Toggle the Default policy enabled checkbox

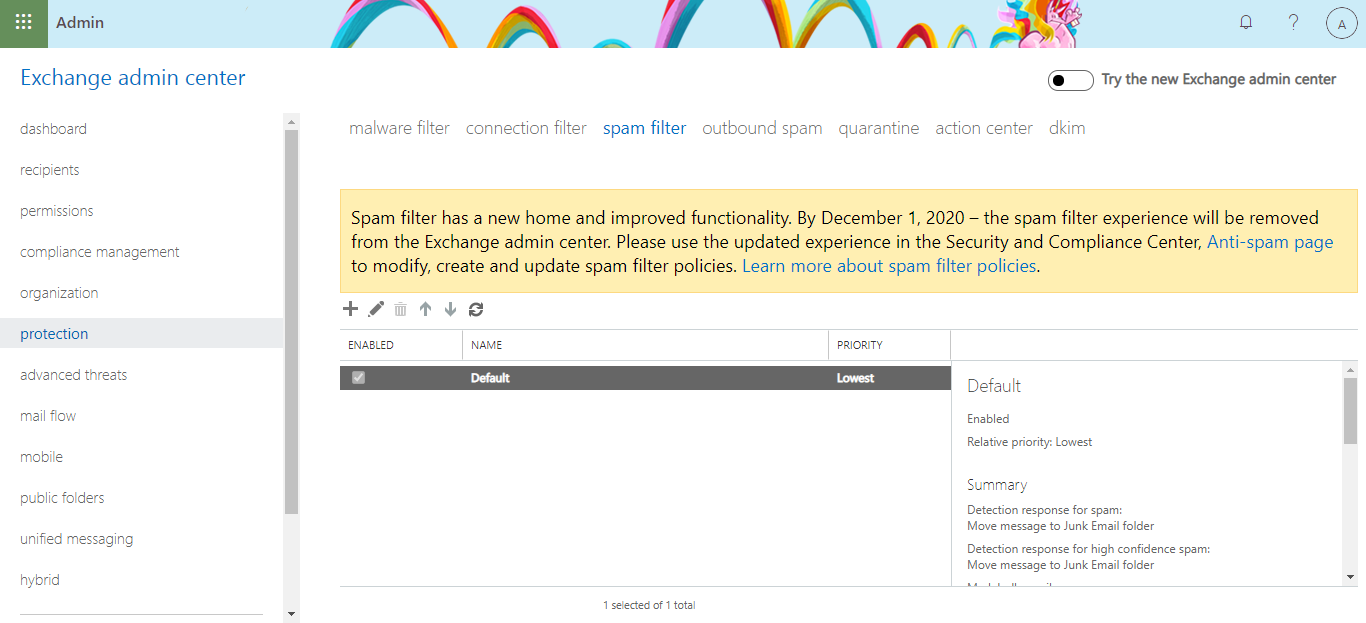click(x=358, y=377)
